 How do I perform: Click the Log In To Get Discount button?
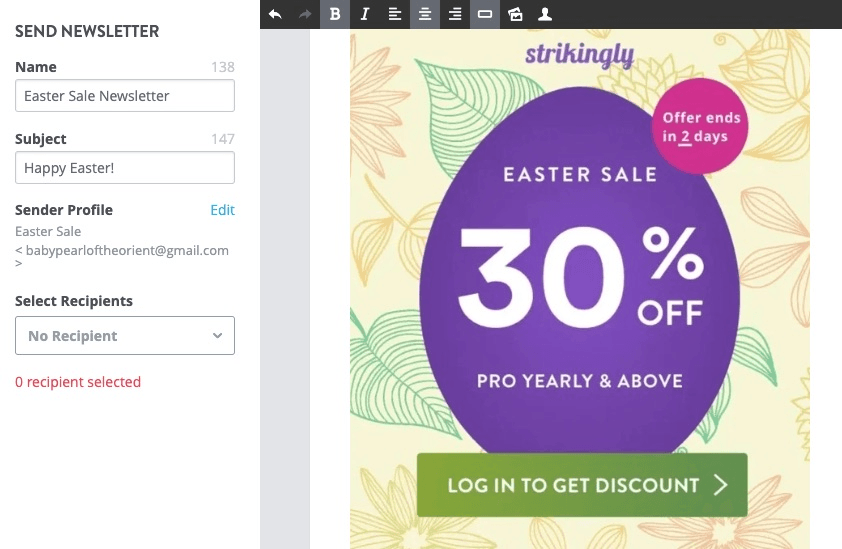pos(582,485)
